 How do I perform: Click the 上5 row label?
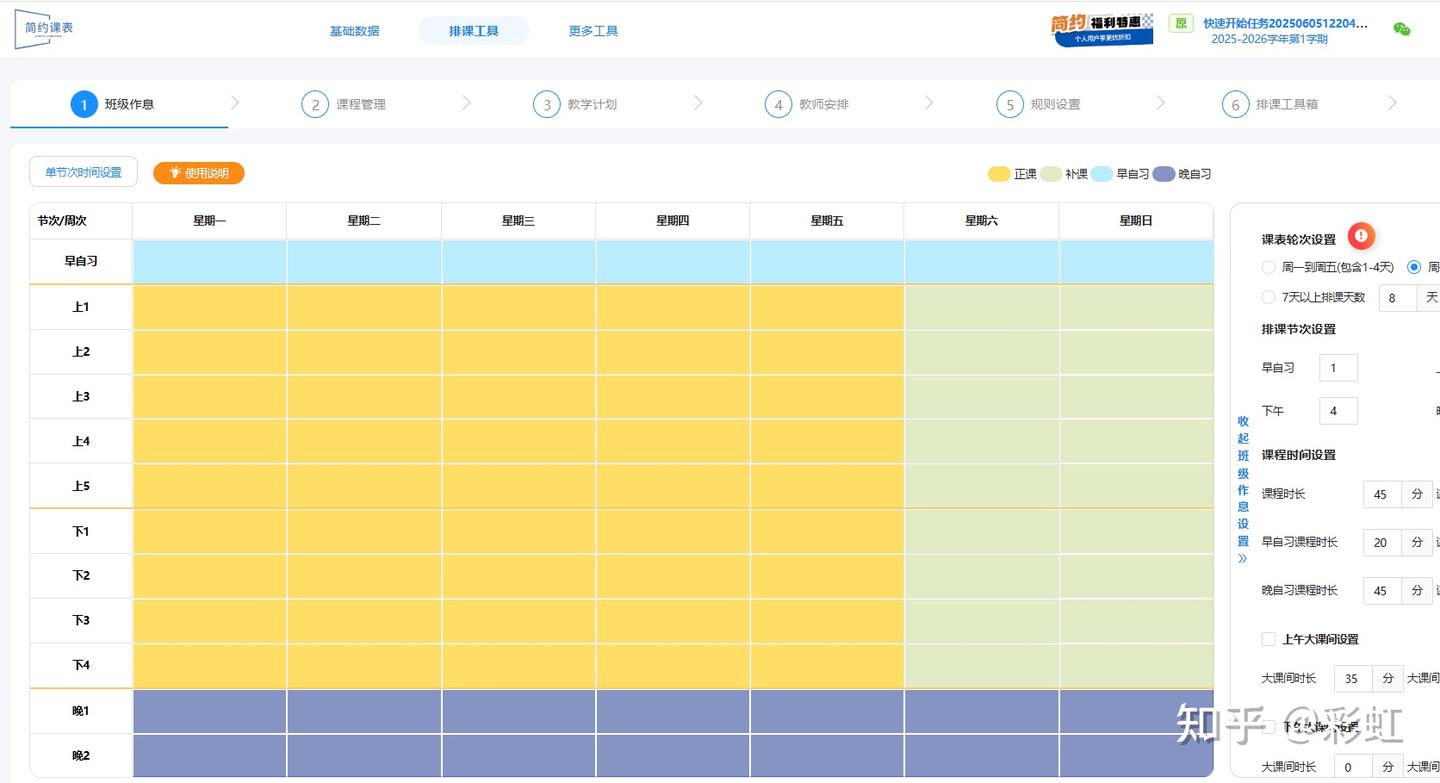pos(81,486)
